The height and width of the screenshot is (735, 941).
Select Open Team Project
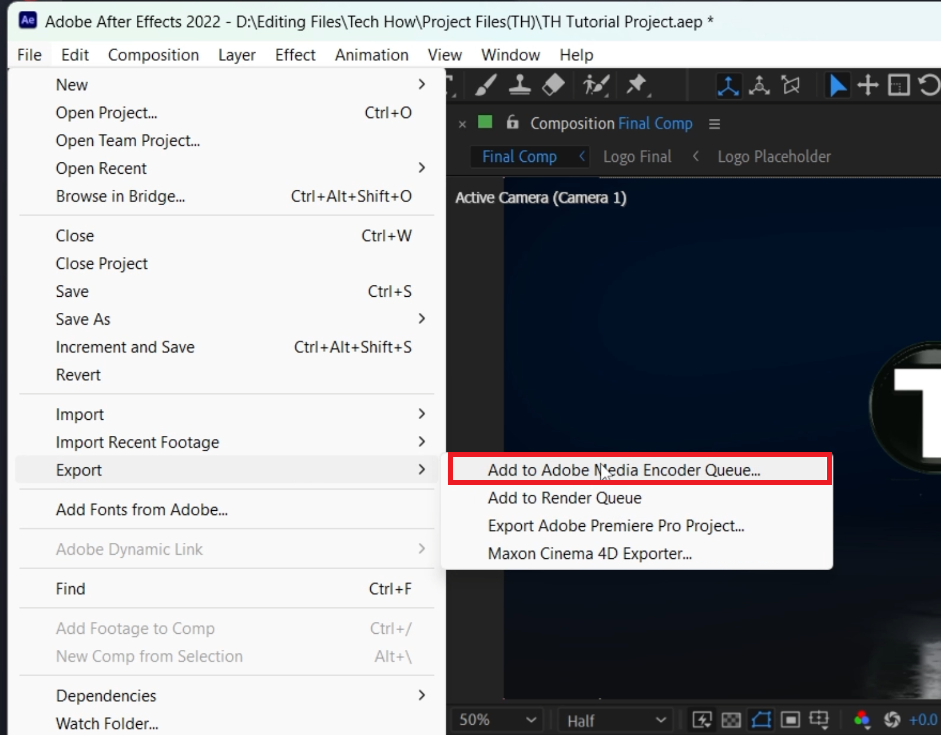(x=226, y=140)
